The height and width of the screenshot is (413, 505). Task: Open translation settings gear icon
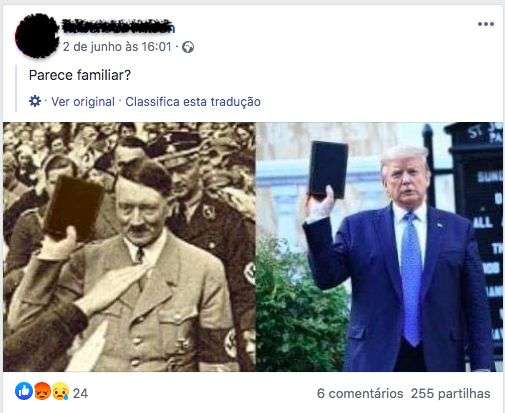click(35, 101)
